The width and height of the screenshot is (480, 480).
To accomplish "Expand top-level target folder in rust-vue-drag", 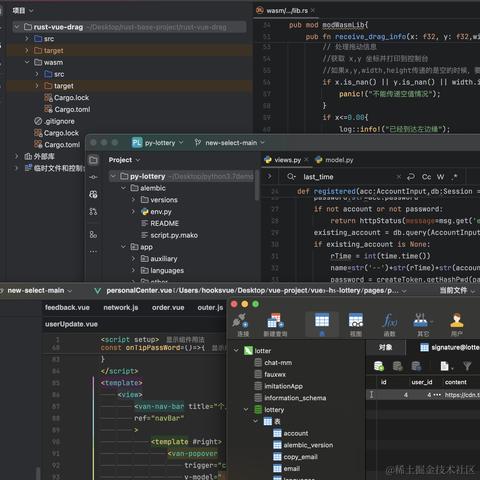I will [27, 50].
